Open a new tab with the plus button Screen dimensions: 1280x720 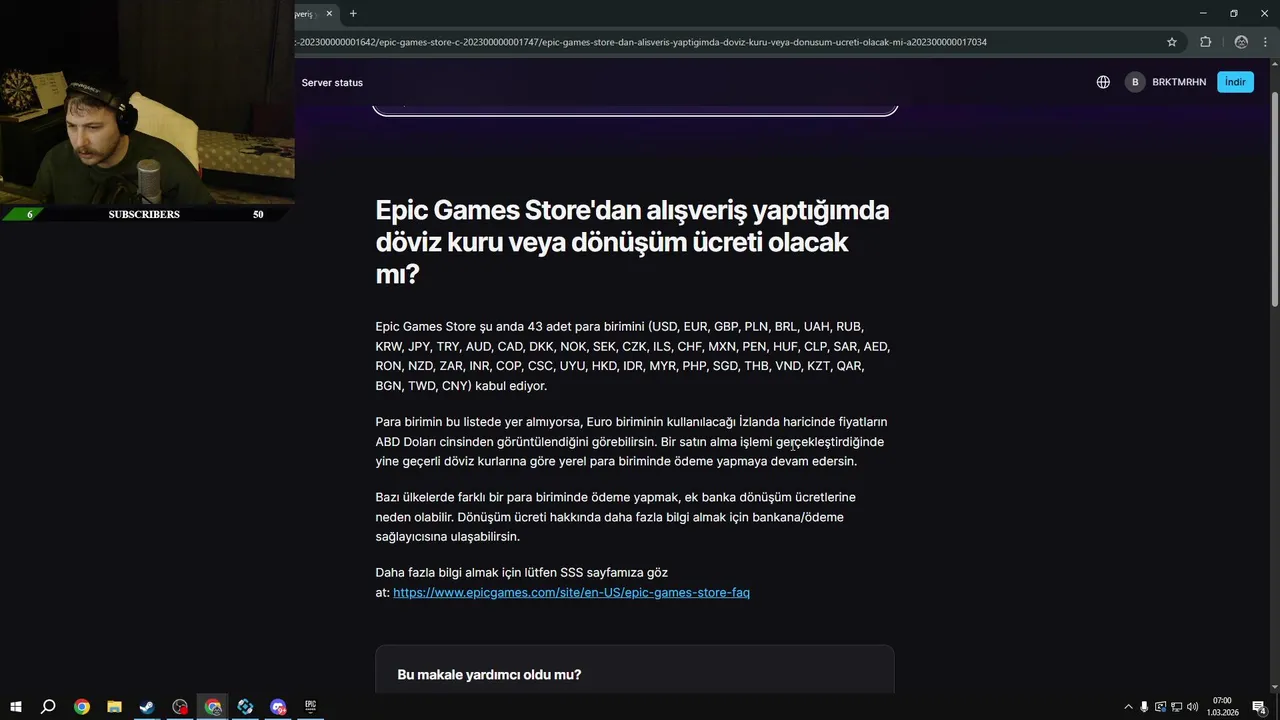353,13
